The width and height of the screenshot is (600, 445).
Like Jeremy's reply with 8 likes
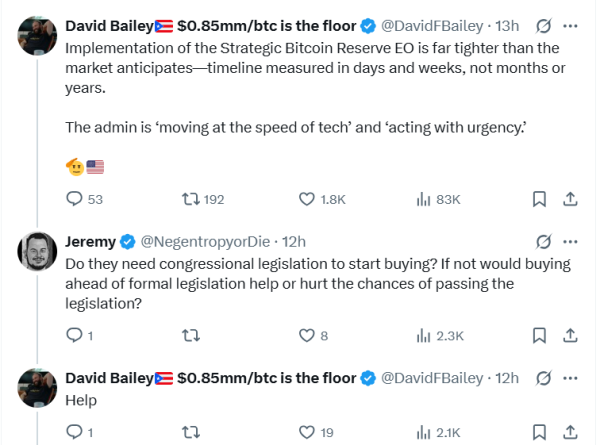click(307, 336)
